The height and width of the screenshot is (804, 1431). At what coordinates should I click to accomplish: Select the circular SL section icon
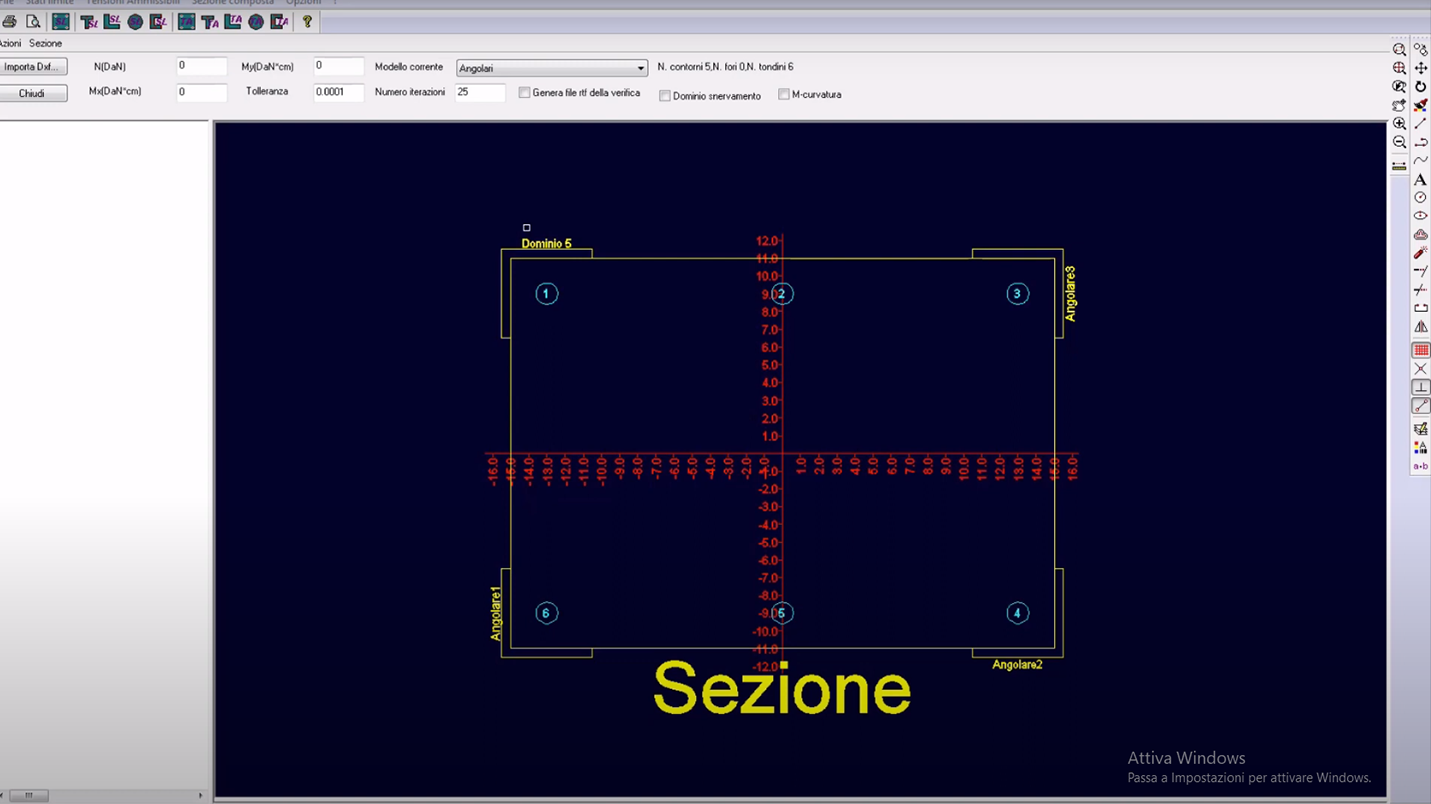pos(135,21)
